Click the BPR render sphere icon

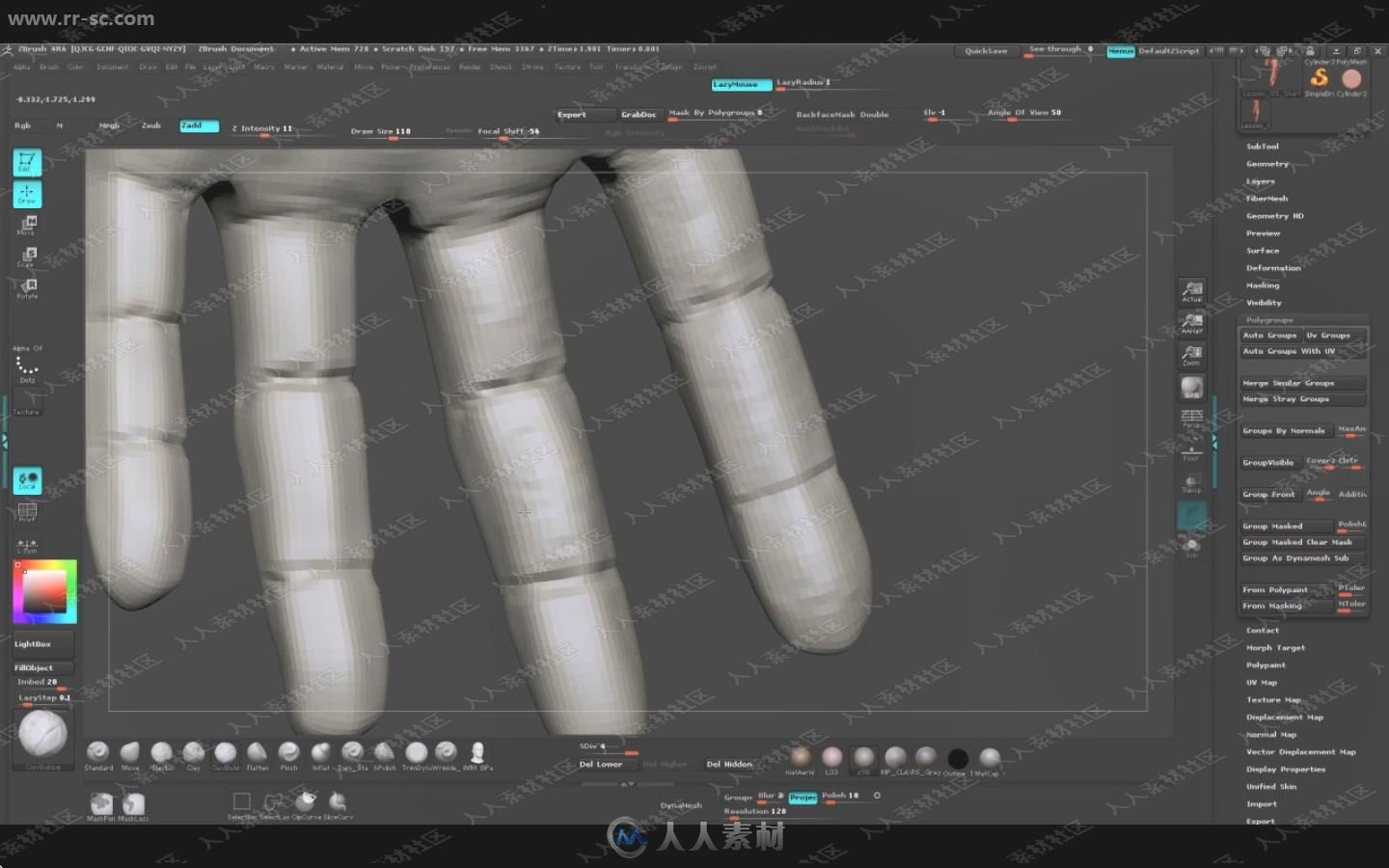pyautogui.click(x=1192, y=387)
